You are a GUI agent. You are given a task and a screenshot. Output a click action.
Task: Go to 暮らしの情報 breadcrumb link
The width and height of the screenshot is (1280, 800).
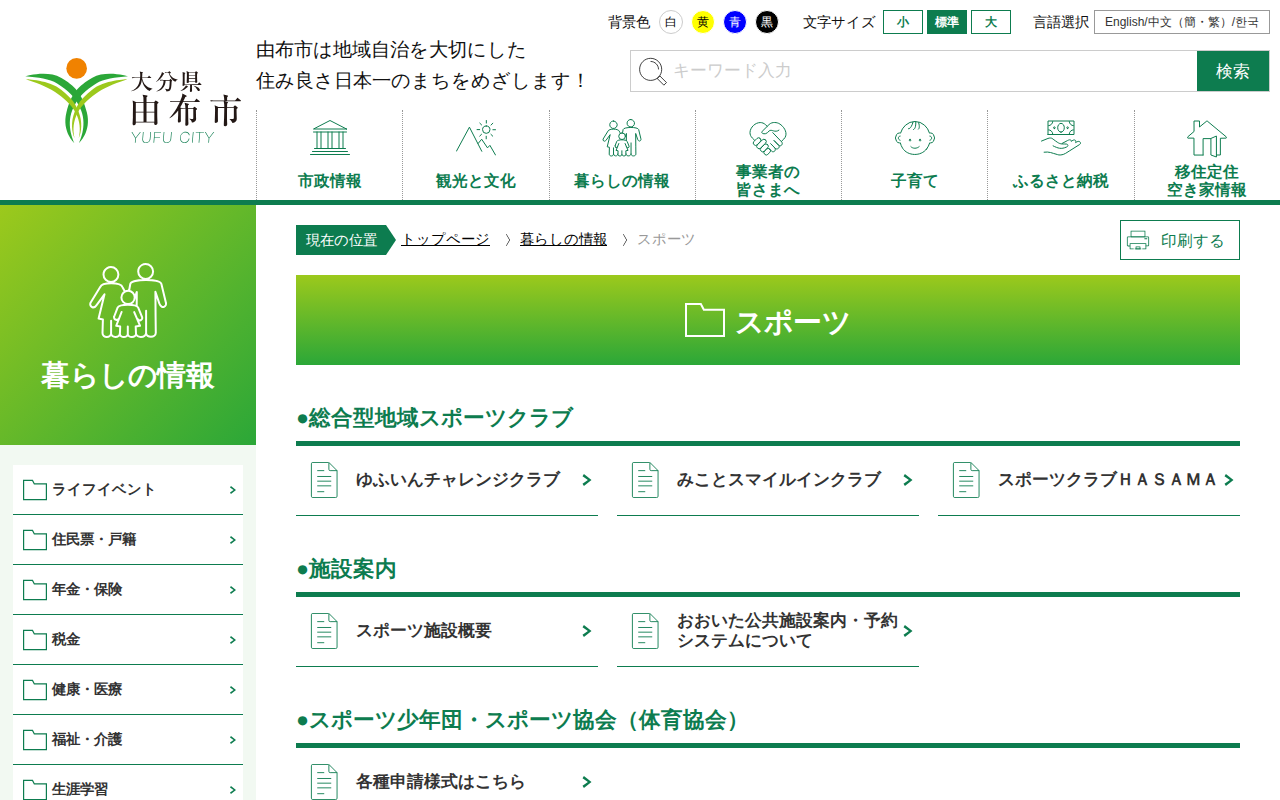click(x=563, y=240)
